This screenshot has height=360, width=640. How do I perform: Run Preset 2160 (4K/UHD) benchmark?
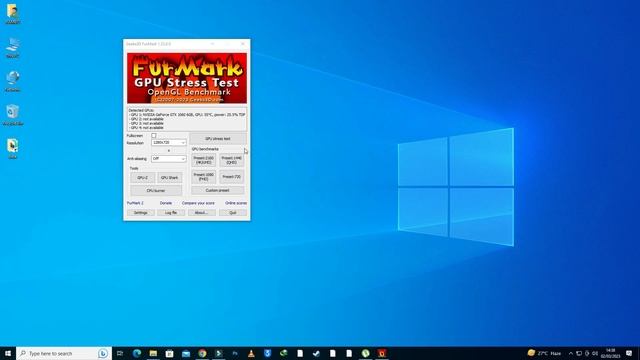coord(203,160)
